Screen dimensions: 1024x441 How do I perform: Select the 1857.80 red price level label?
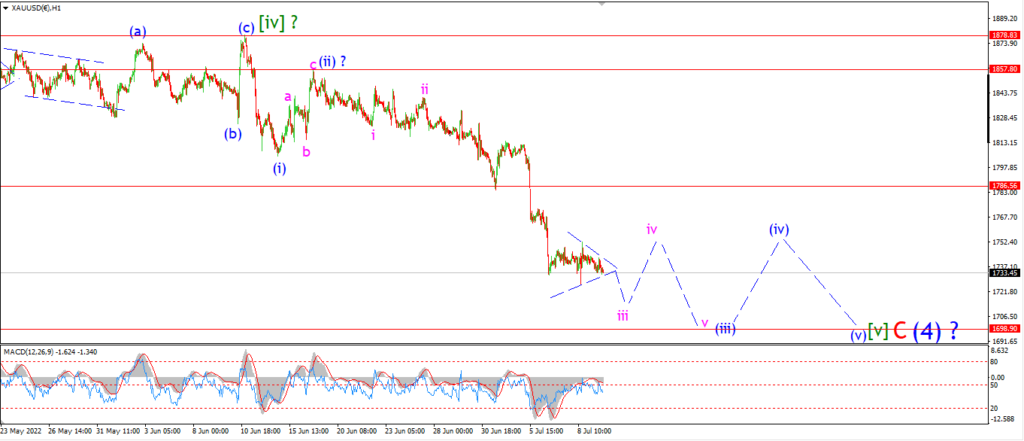coord(1004,68)
